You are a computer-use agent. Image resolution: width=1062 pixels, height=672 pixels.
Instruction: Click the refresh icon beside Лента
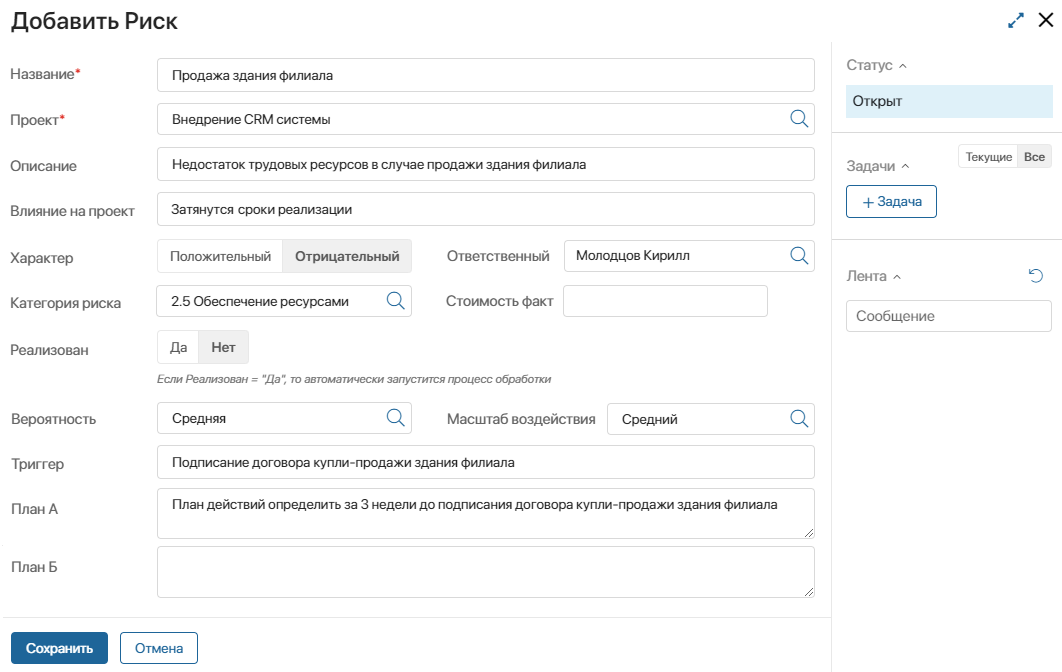(x=1036, y=276)
